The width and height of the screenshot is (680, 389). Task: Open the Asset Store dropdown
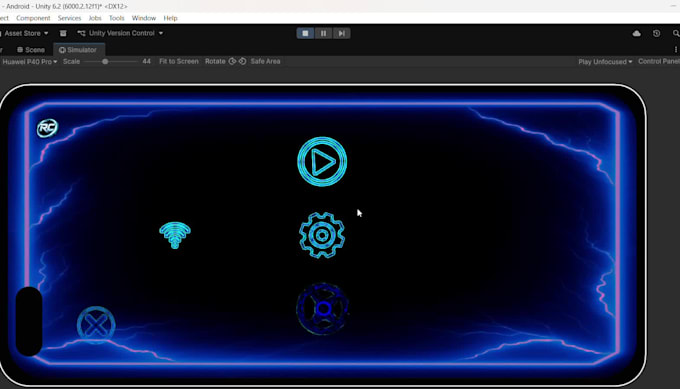25,33
